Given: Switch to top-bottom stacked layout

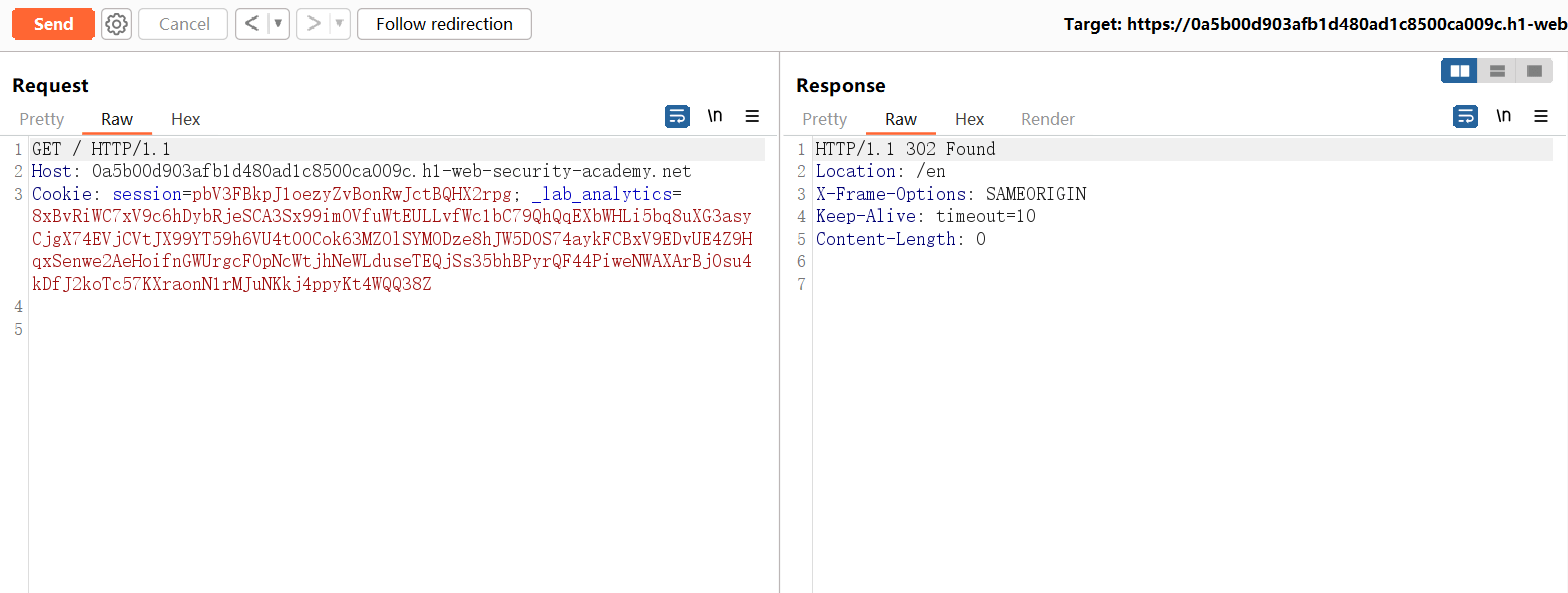Looking at the screenshot, I should [x=1497, y=71].
